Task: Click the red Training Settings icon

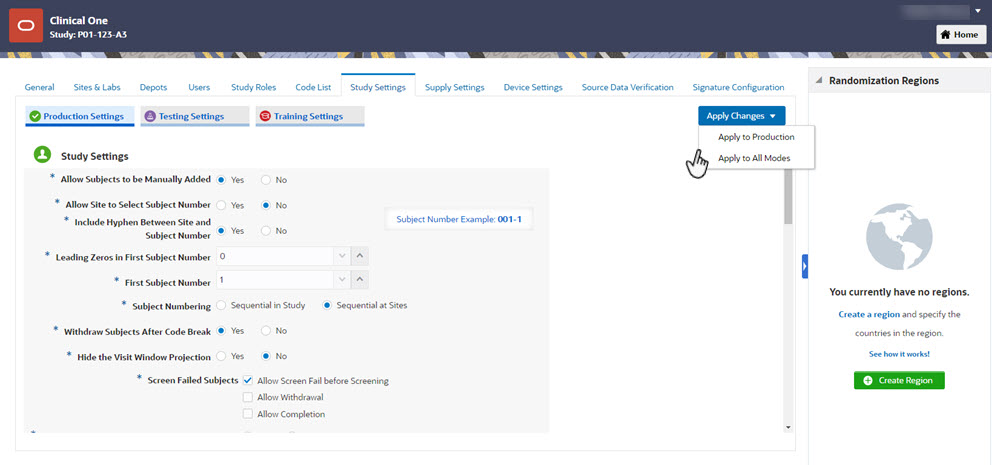Action: 265,116
